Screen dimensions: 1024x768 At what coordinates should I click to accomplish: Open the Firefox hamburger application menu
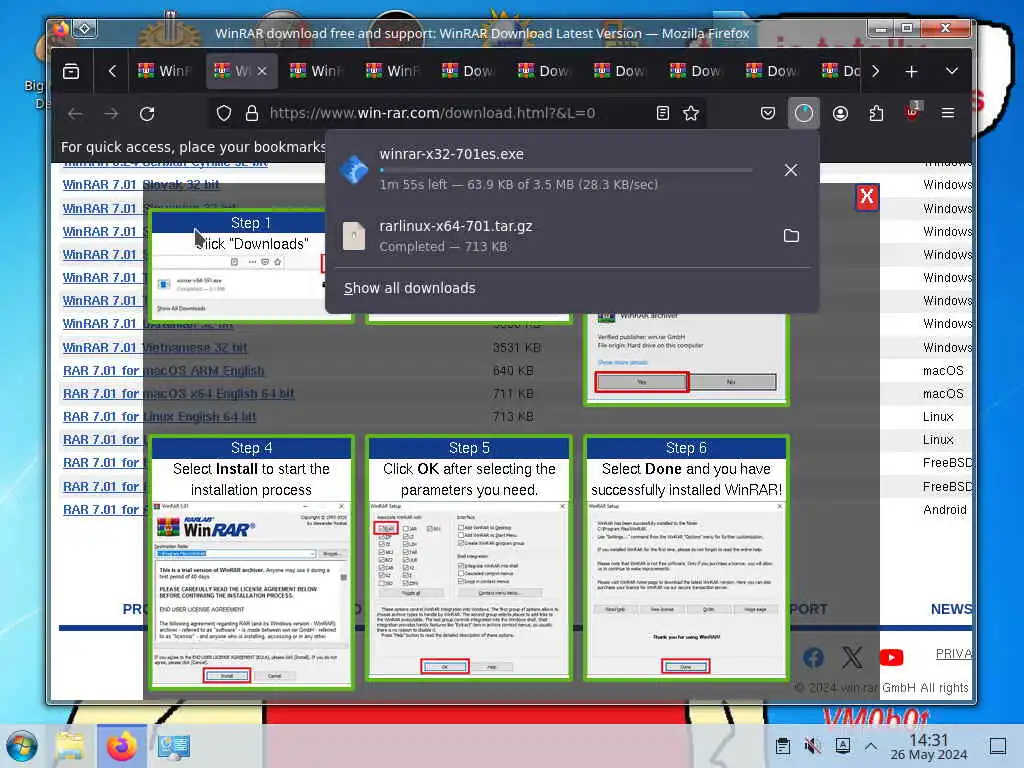coord(948,114)
